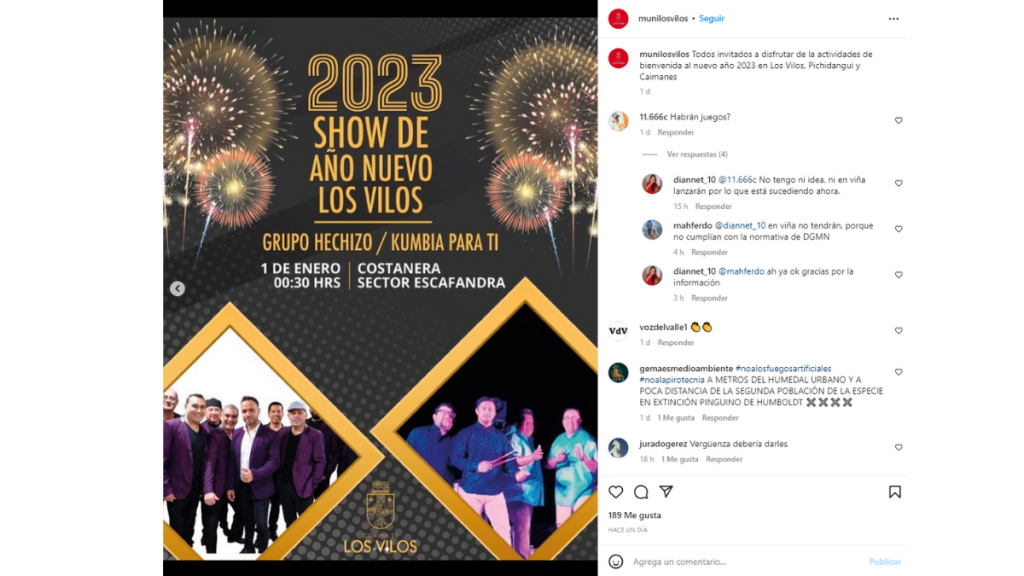Like the comment by 11.666c
1024x576 pixels.
point(899,120)
